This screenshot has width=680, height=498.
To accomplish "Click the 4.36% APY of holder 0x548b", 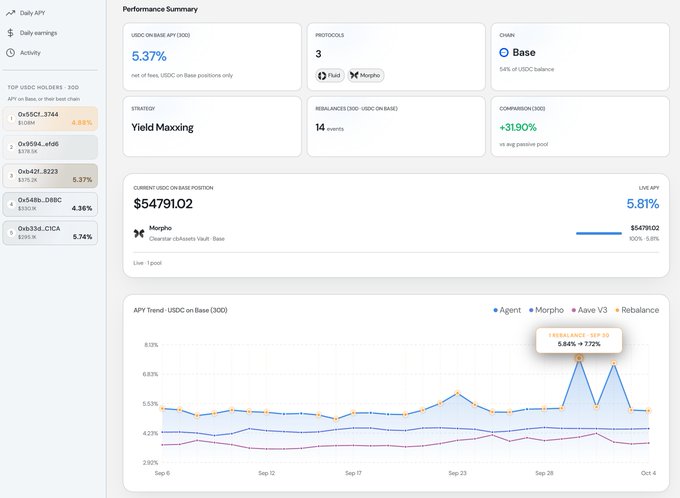I will tap(82, 208).
